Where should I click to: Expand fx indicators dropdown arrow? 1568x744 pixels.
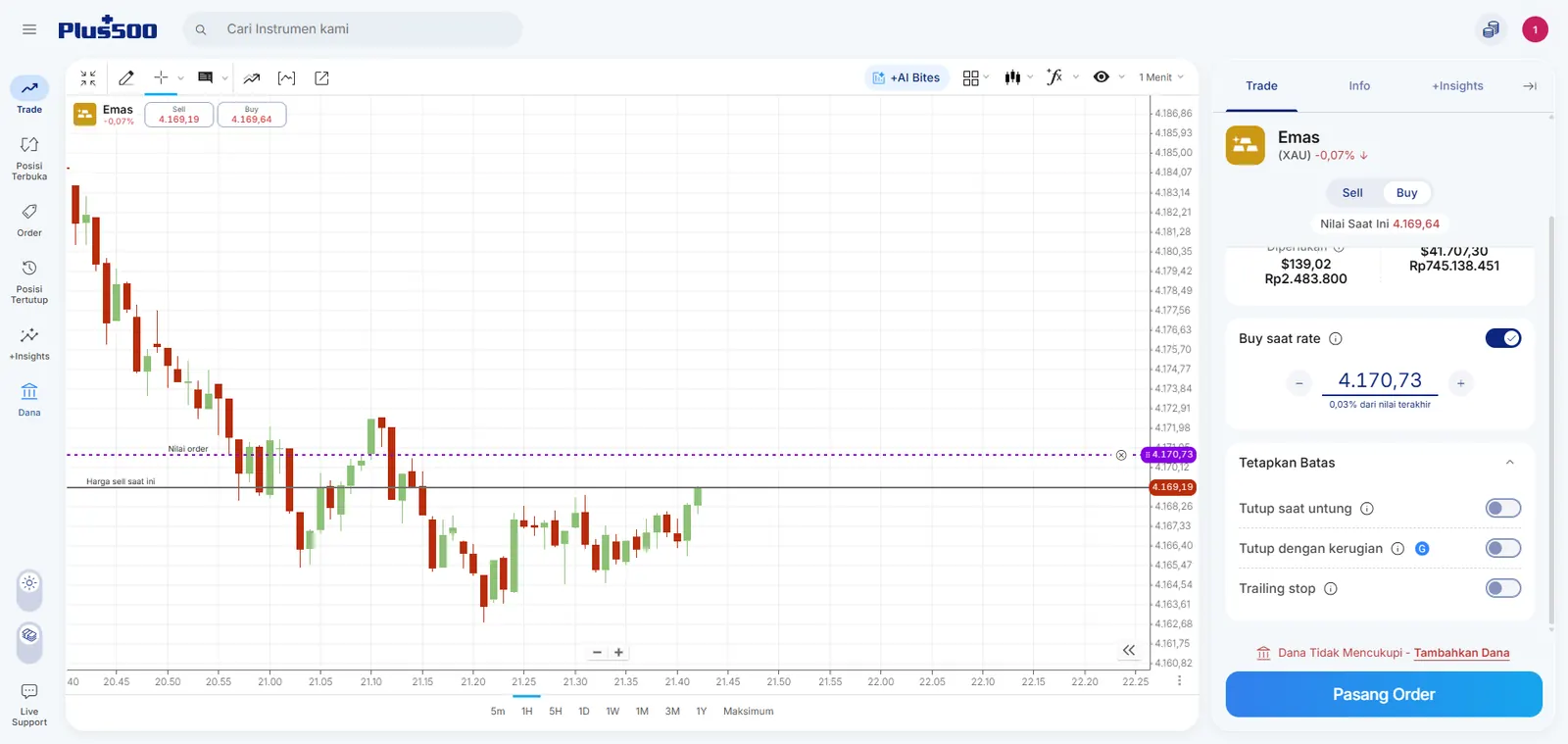(1076, 77)
